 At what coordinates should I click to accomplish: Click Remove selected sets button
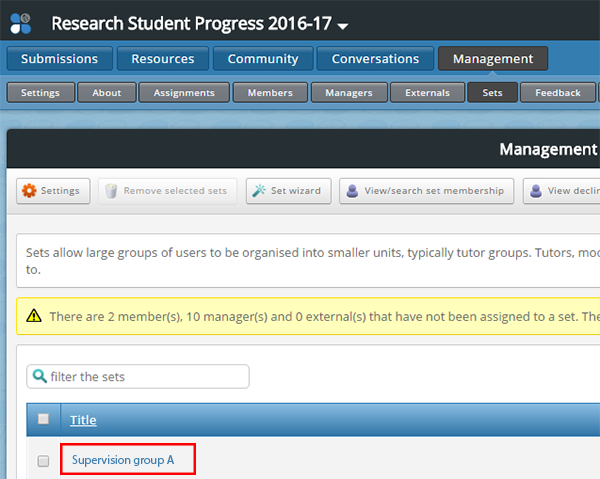[x=168, y=191]
